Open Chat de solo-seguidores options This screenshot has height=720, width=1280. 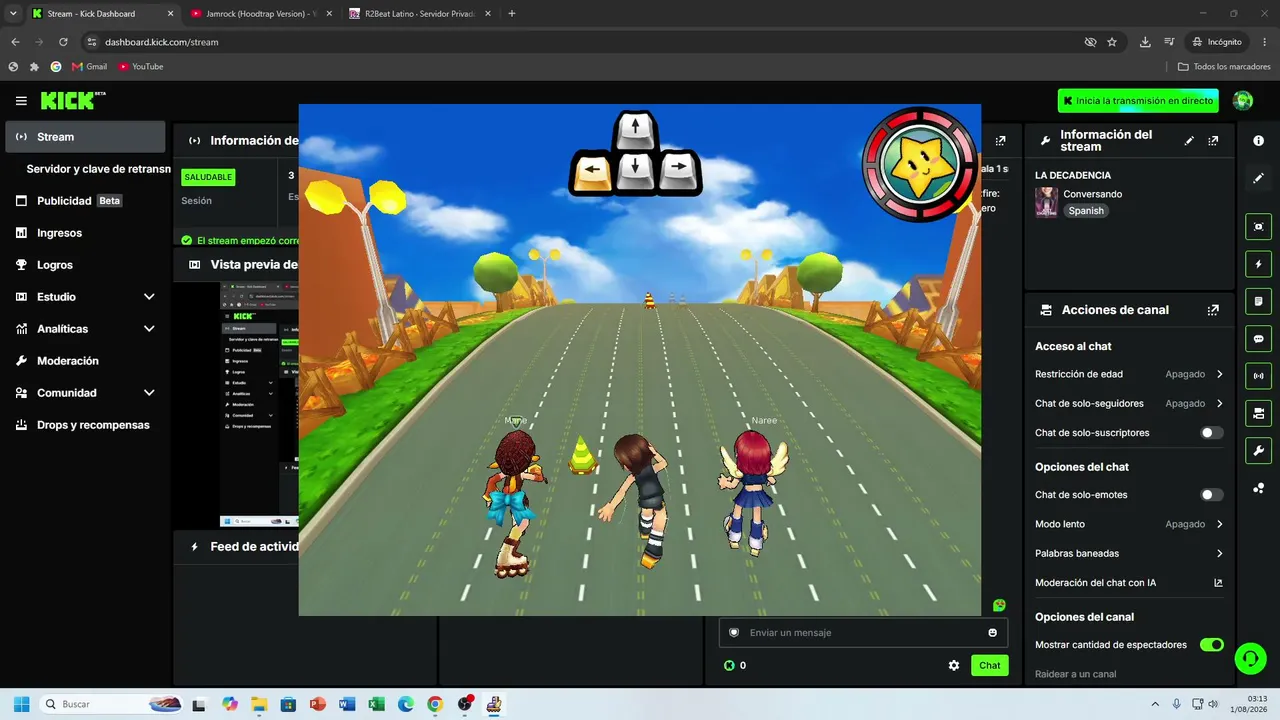click(x=1130, y=404)
